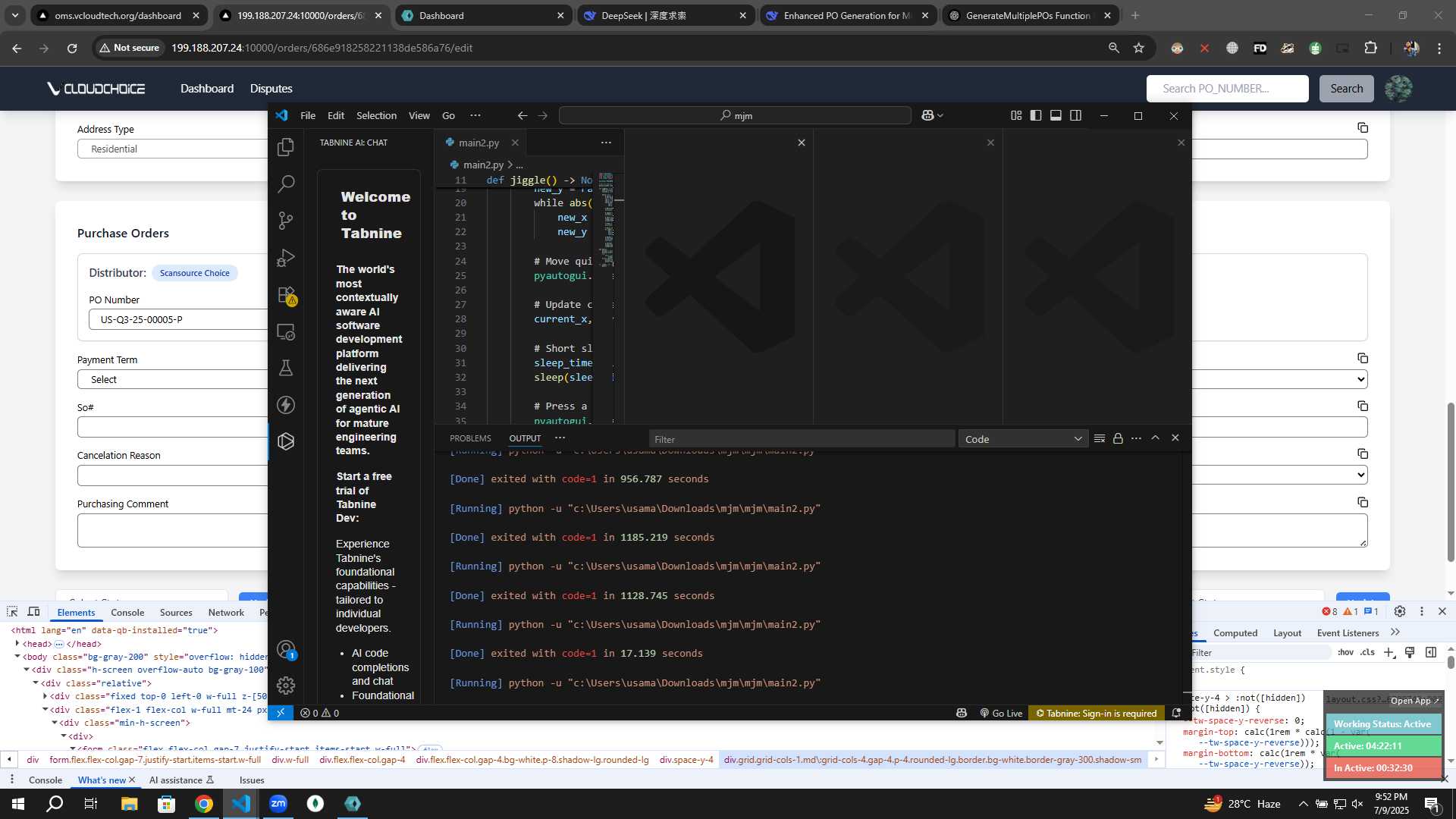Bookmark this page with the star icon

(x=1138, y=48)
